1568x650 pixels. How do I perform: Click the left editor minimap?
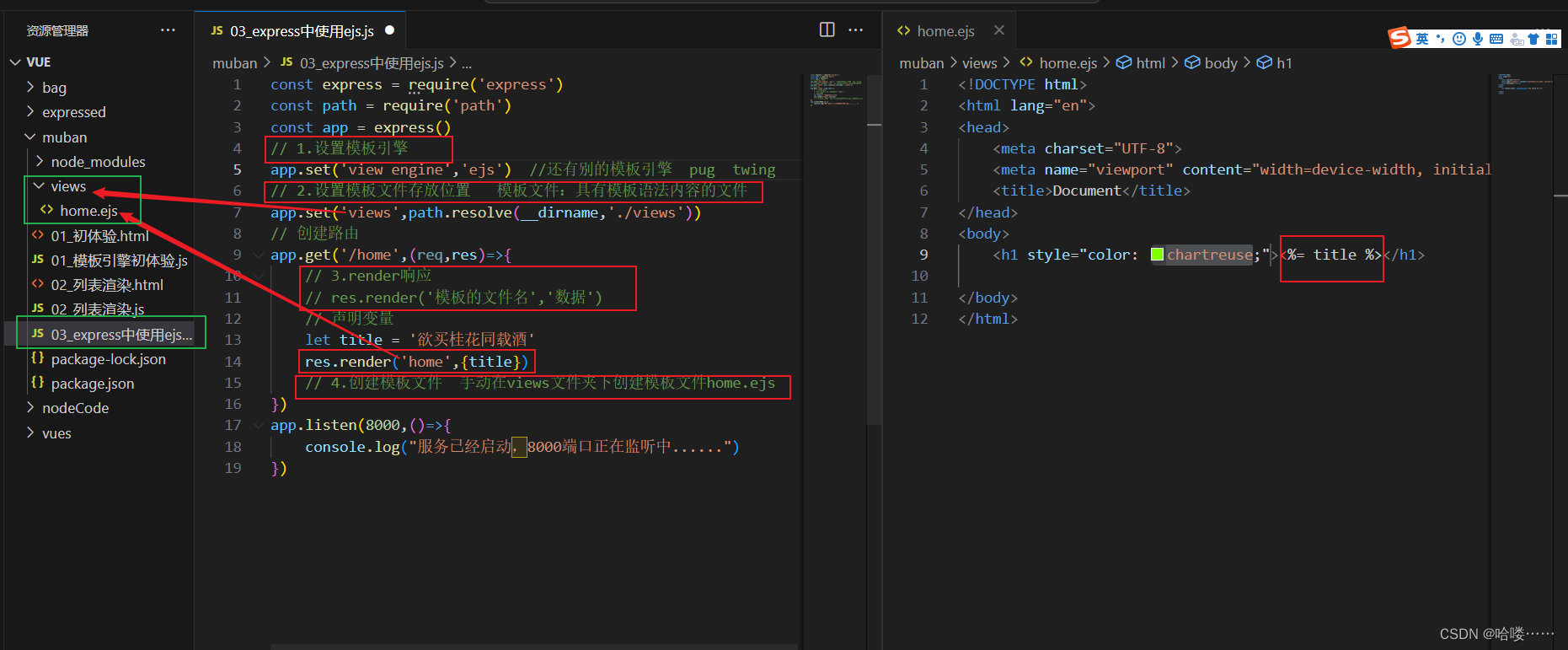pyautogui.click(x=834, y=90)
